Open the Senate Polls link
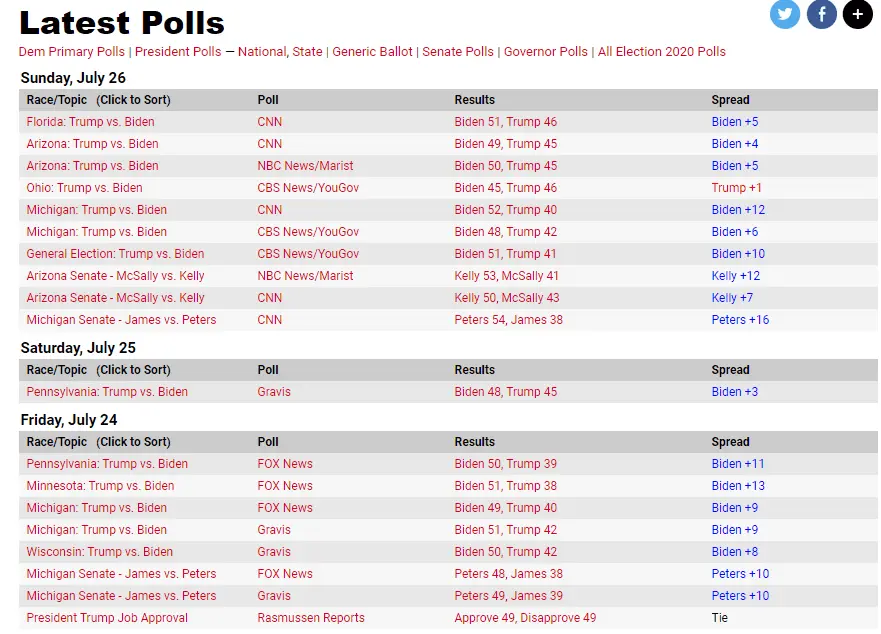Viewport: 881px width, 634px height. [x=458, y=52]
